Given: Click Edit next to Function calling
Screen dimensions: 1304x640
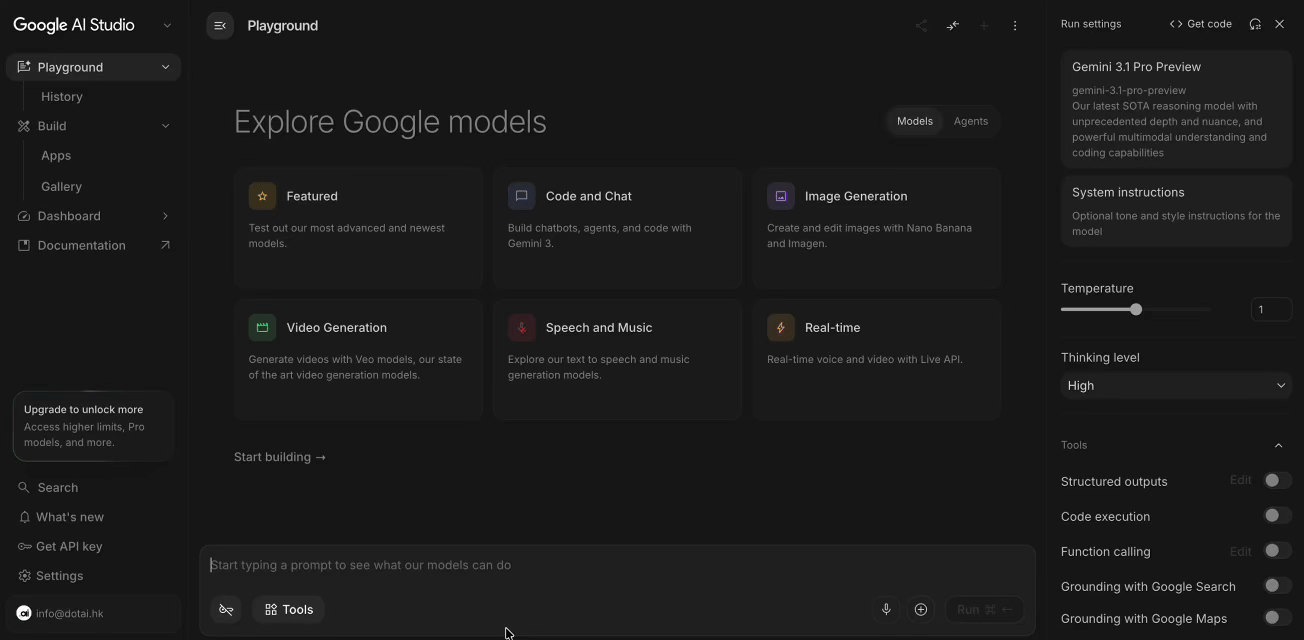Looking at the screenshot, I should click(1240, 551).
